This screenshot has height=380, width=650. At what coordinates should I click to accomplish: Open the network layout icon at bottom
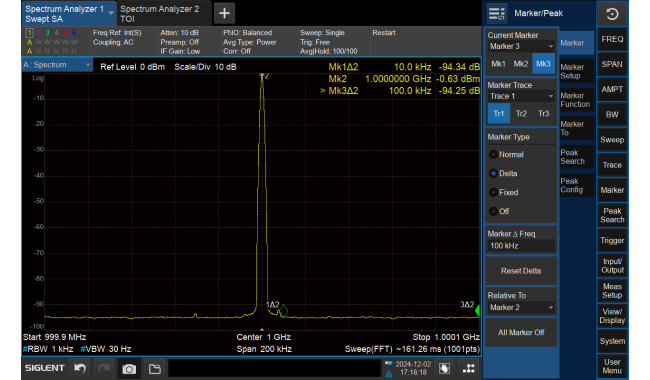pos(469,368)
